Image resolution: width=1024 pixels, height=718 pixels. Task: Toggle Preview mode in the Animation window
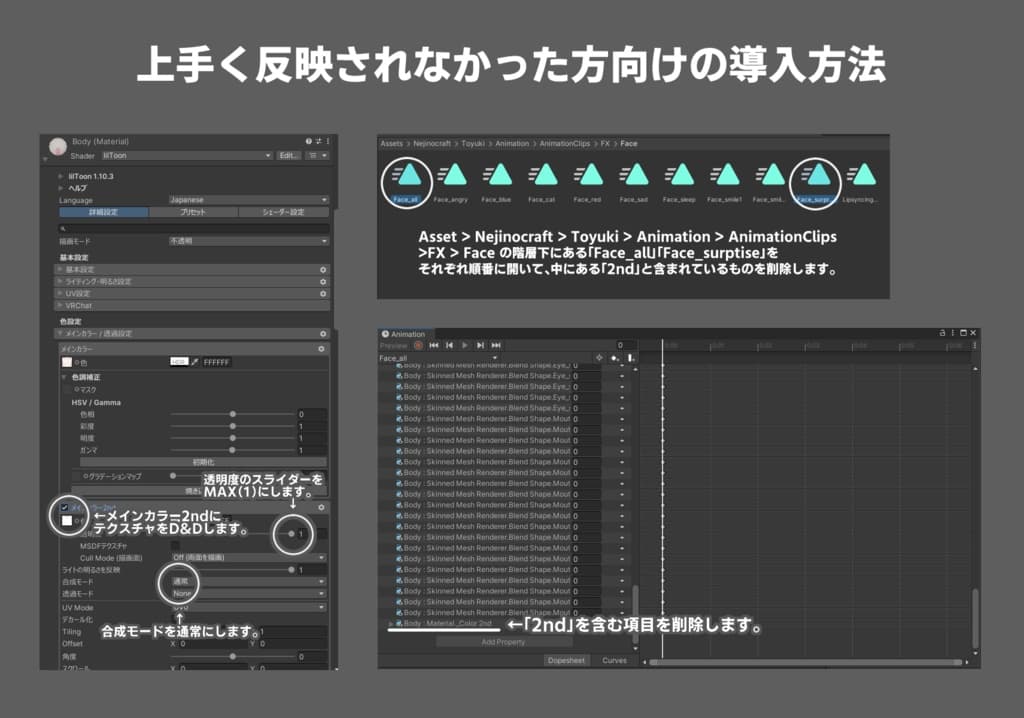point(395,344)
